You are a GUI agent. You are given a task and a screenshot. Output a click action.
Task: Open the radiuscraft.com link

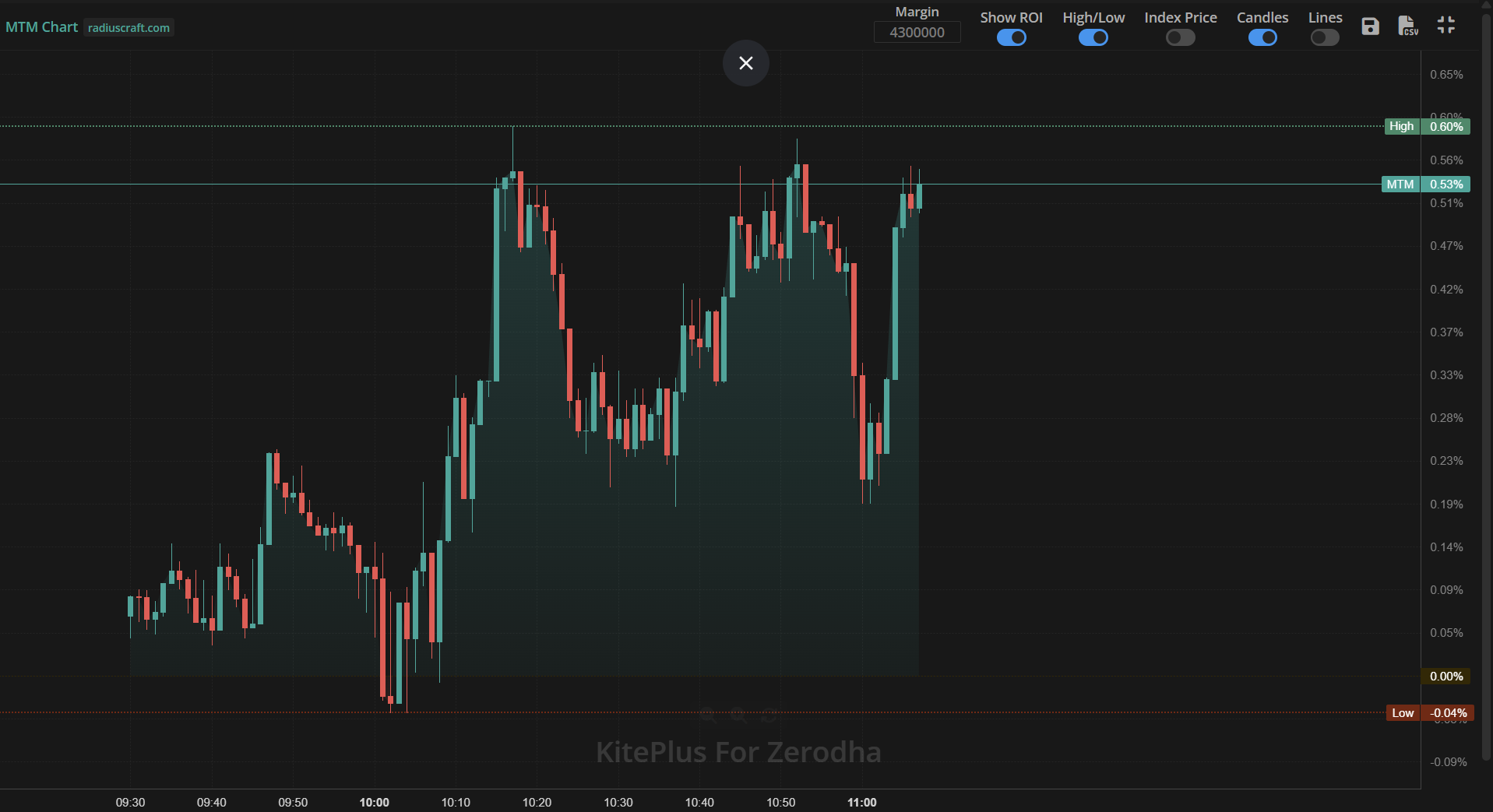pos(129,28)
